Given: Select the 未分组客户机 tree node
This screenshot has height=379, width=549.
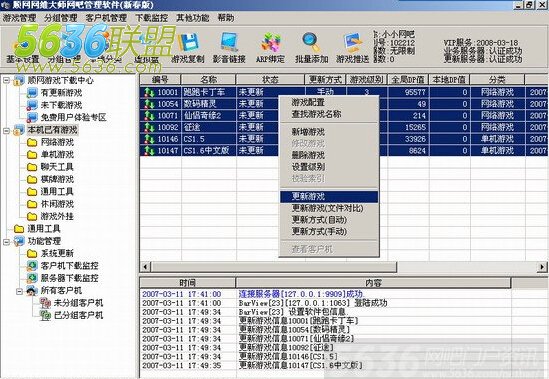Looking at the screenshot, I should point(78,303).
